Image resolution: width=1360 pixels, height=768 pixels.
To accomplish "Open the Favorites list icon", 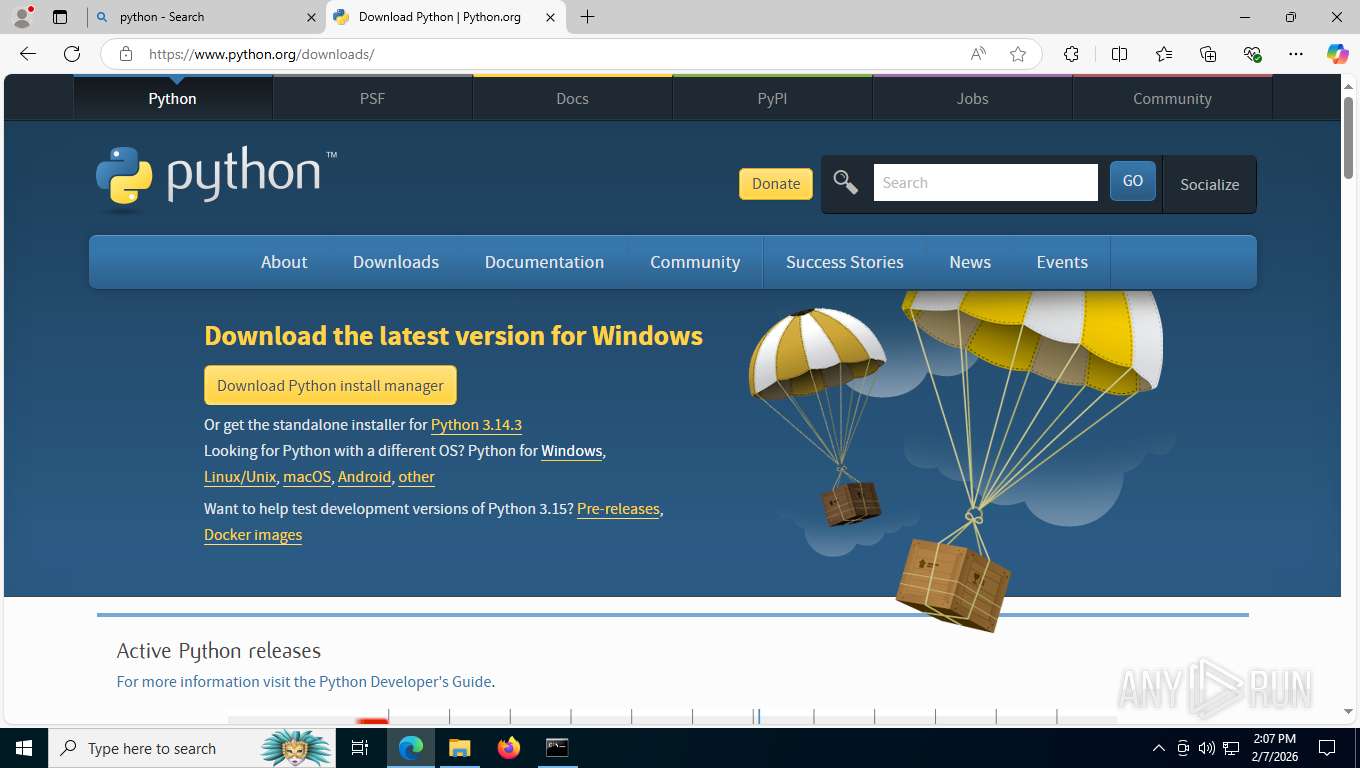I will (x=1164, y=54).
